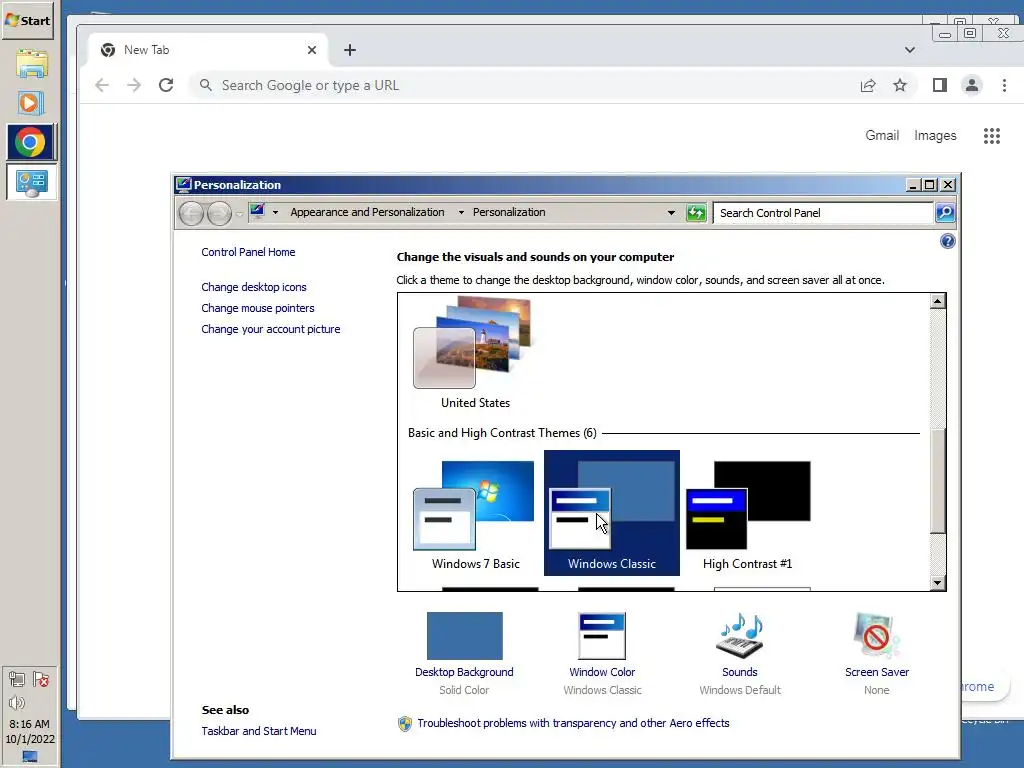This screenshot has width=1024, height=768.
Task: Click the green refresh button
Action: (x=696, y=213)
